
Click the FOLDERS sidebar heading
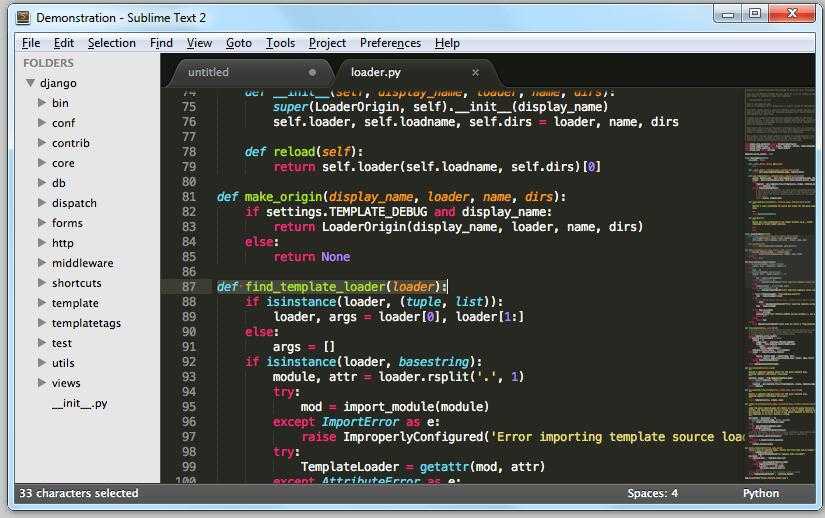click(x=48, y=63)
